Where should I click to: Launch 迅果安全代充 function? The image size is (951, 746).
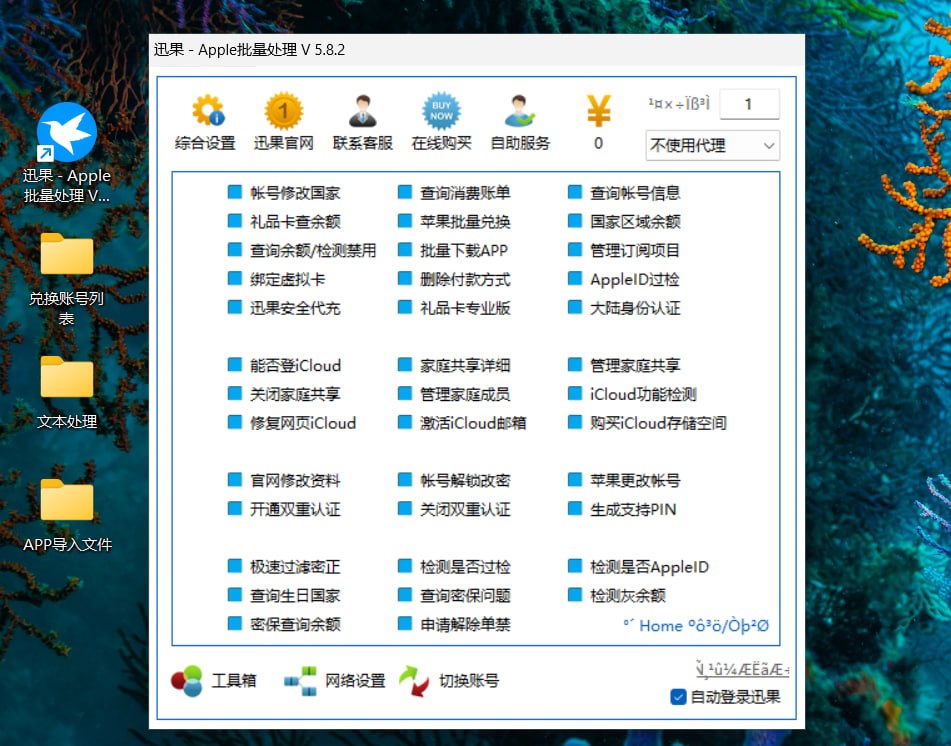pyautogui.click(x=295, y=307)
